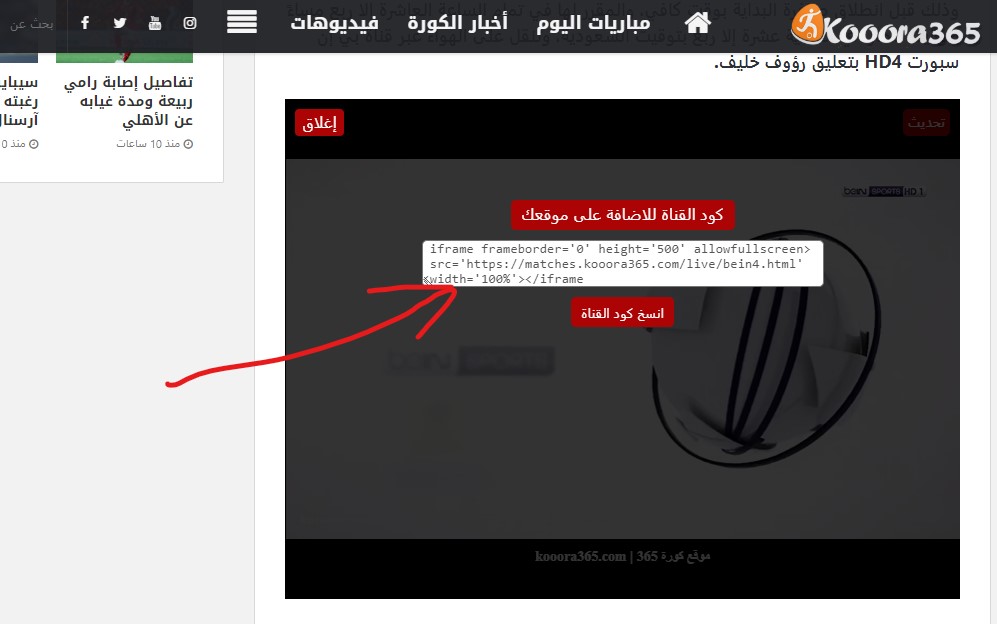Viewport: 997px width, 624px height.
Task: Click the انسخ كود القناة copy button
Action: click(622, 313)
